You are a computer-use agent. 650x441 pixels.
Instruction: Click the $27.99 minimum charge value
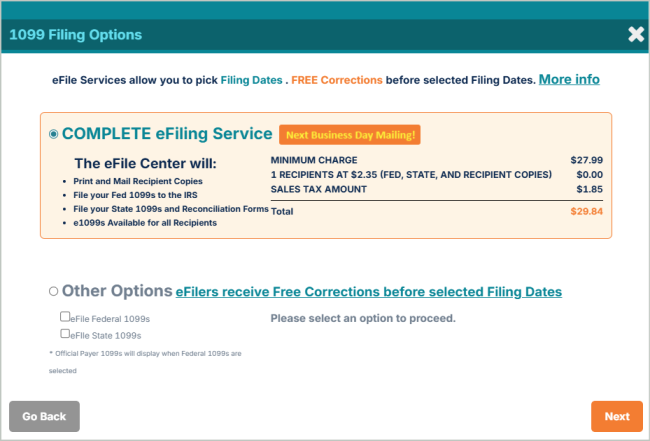pyautogui.click(x=586, y=160)
